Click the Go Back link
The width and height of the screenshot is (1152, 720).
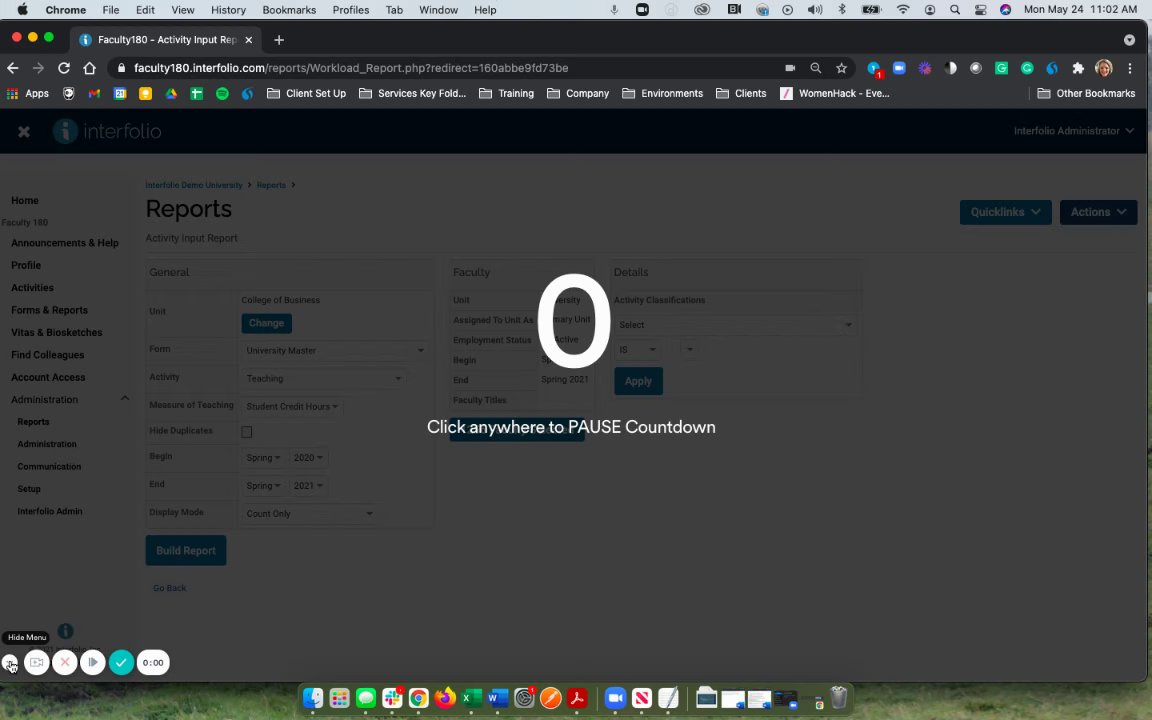(170, 588)
